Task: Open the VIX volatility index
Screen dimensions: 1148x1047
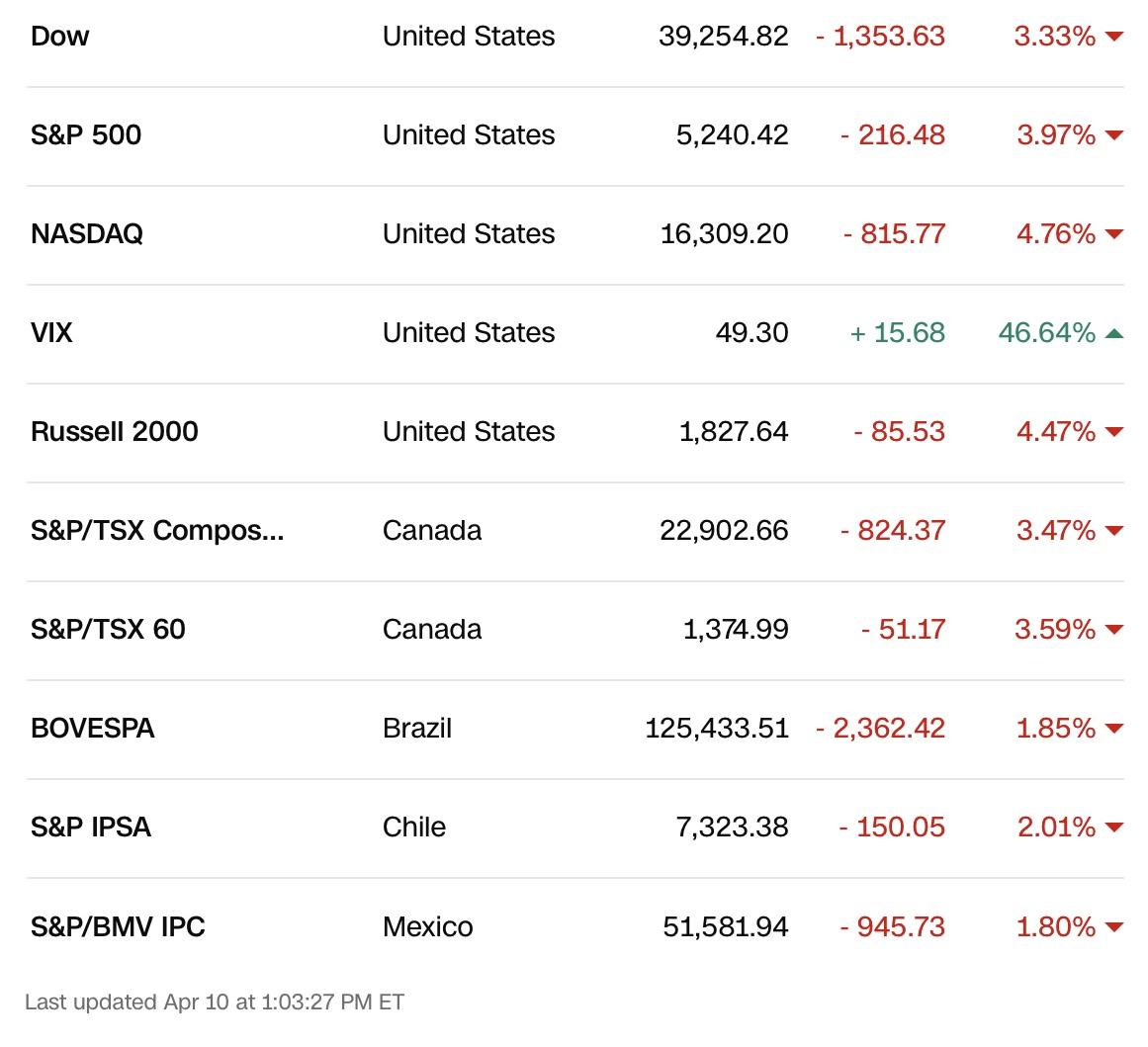Action: pyautogui.click(x=51, y=333)
